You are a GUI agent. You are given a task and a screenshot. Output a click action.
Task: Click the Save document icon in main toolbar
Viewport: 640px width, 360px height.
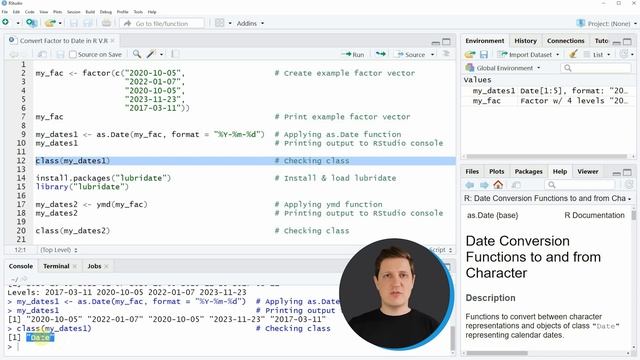74,23
